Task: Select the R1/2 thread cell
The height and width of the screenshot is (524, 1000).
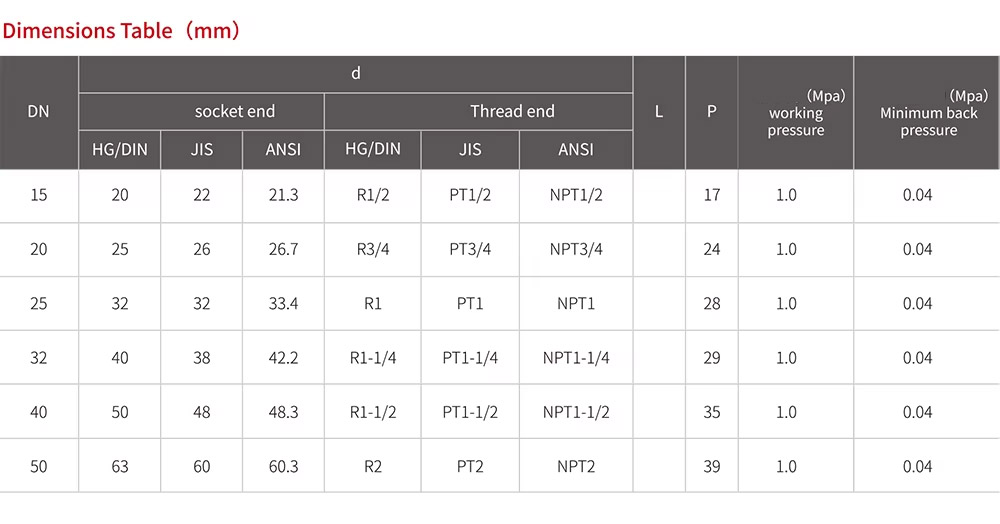Action: [373, 195]
